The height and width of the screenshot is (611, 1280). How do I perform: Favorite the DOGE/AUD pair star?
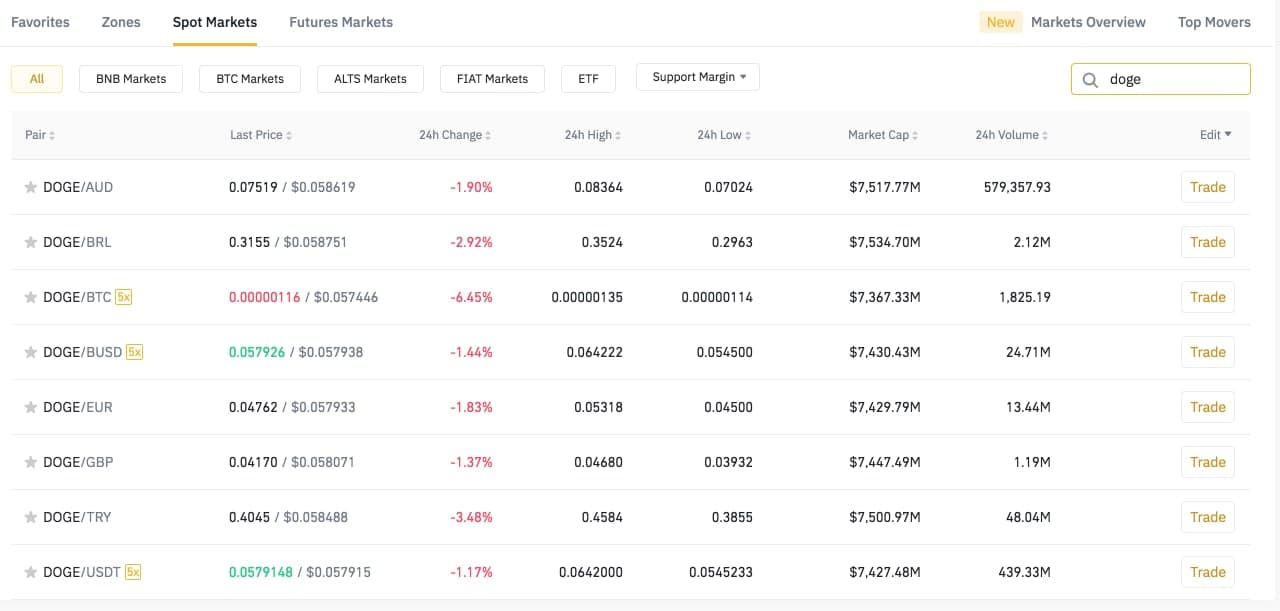31,187
